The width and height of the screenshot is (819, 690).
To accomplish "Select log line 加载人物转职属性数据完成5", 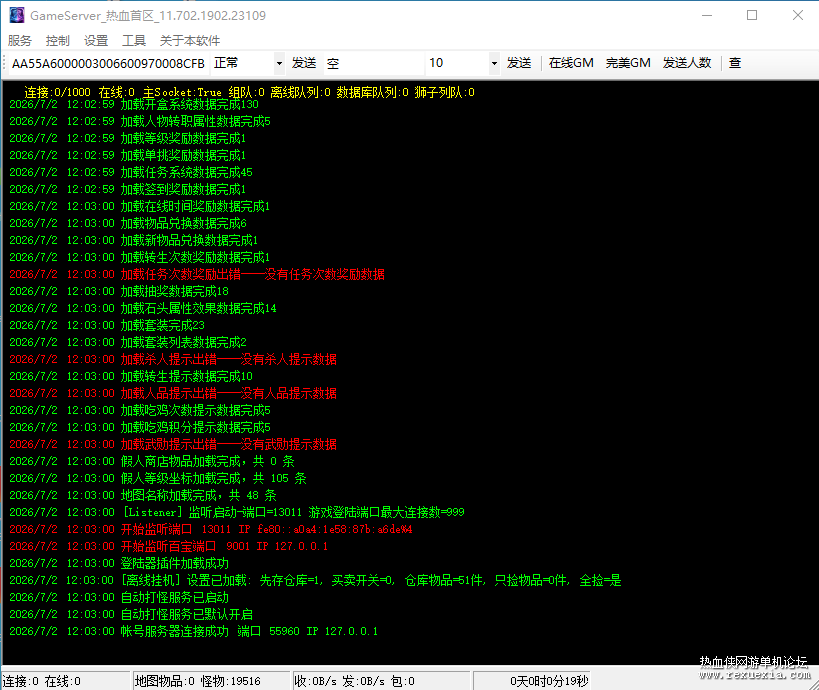I will (140, 121).
